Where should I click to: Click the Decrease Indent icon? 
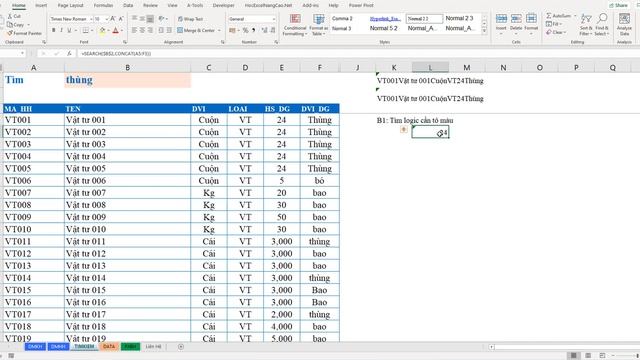click(161, 31)
